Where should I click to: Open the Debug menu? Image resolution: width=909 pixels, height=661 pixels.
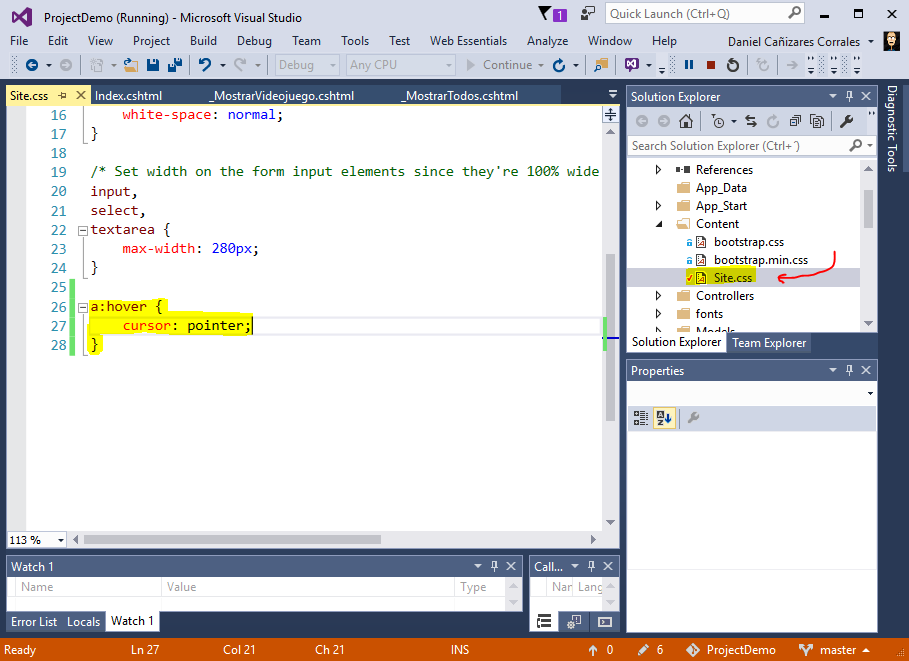(254, 41)
